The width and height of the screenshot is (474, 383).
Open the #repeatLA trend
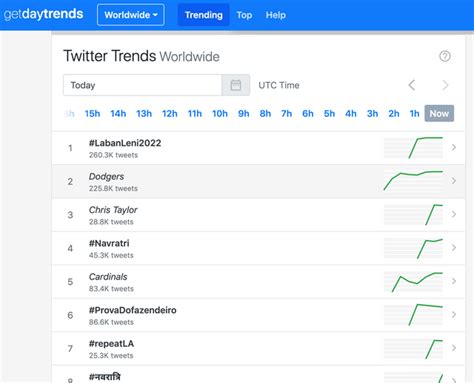pyautogui.click(x=111, y=344)
